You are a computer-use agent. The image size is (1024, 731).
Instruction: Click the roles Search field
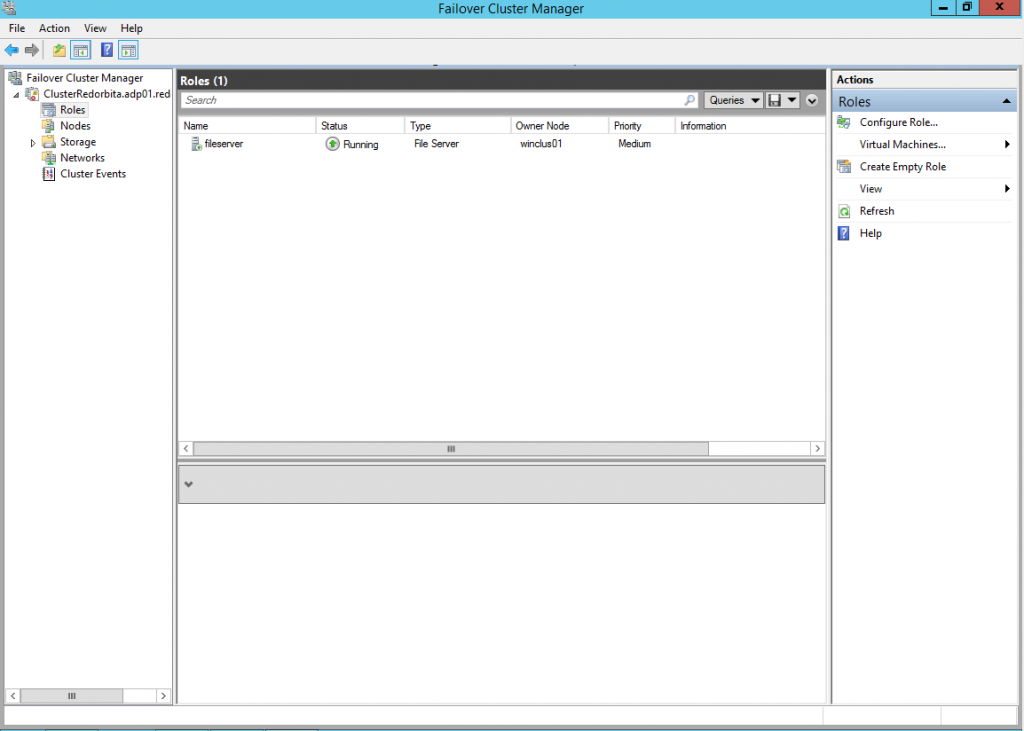pyautogui.click(x=430, y=100)
